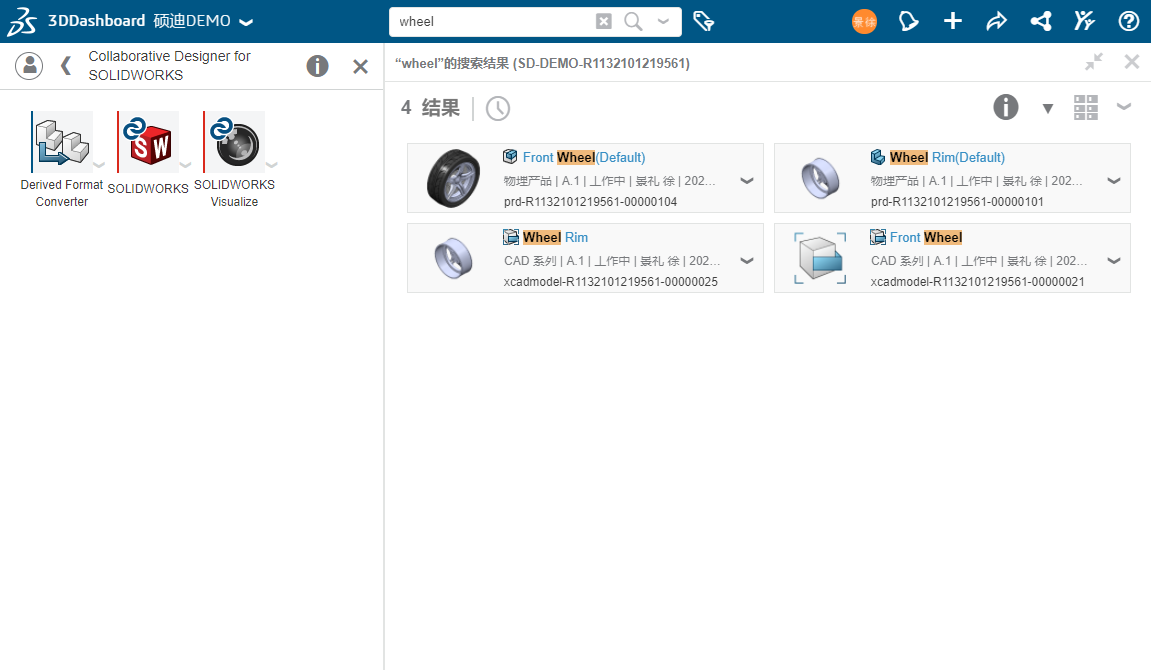Show recent search history clock icon
Viewport: 1151px width, 670px height.
pyautogui.click(x=498, y=108)
